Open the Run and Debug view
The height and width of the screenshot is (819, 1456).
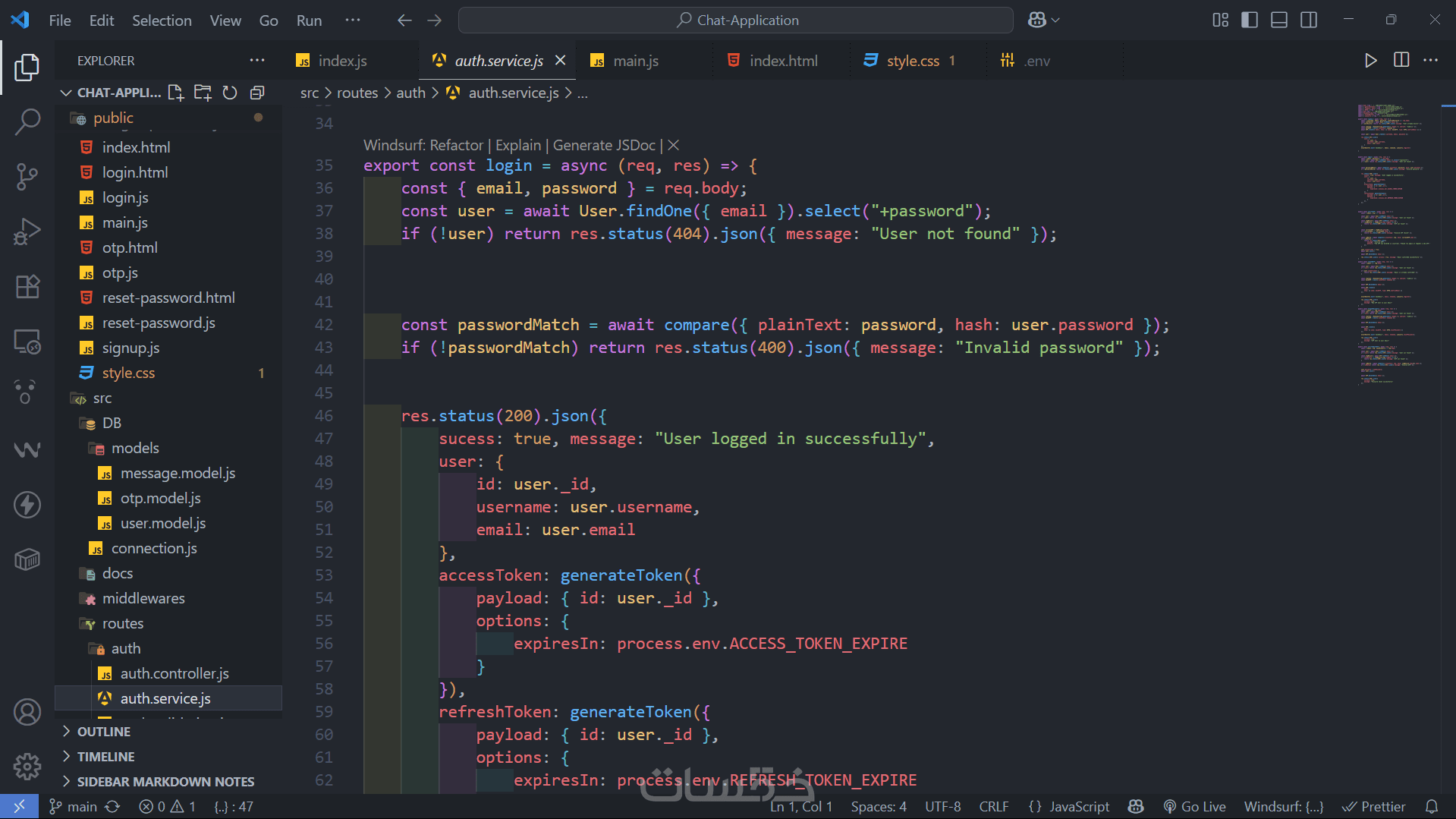(27, 232)
